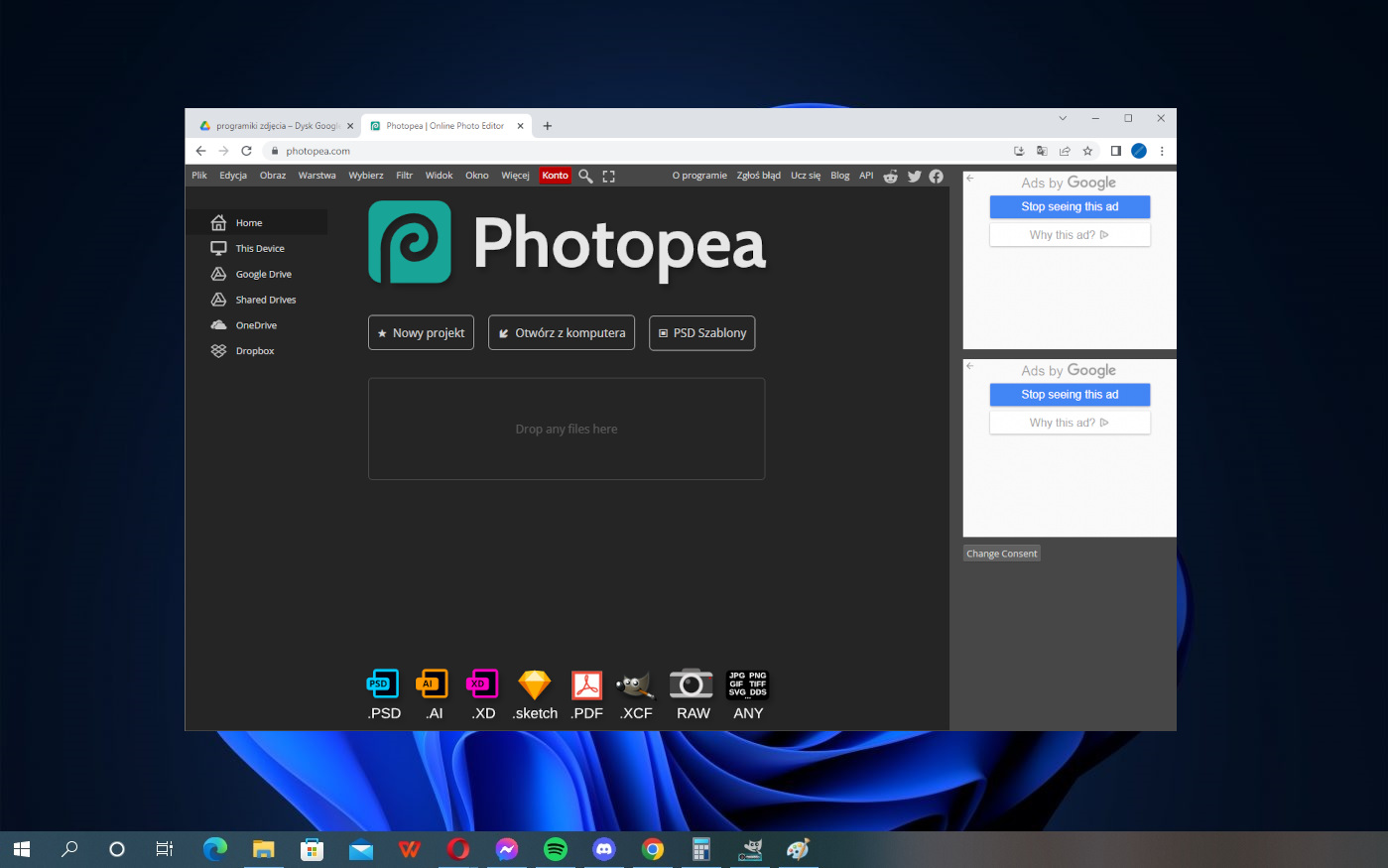The height and width of the screenshot is (868, 1388).
Task: Click the .XD format icon
Action: coord(481,683)
